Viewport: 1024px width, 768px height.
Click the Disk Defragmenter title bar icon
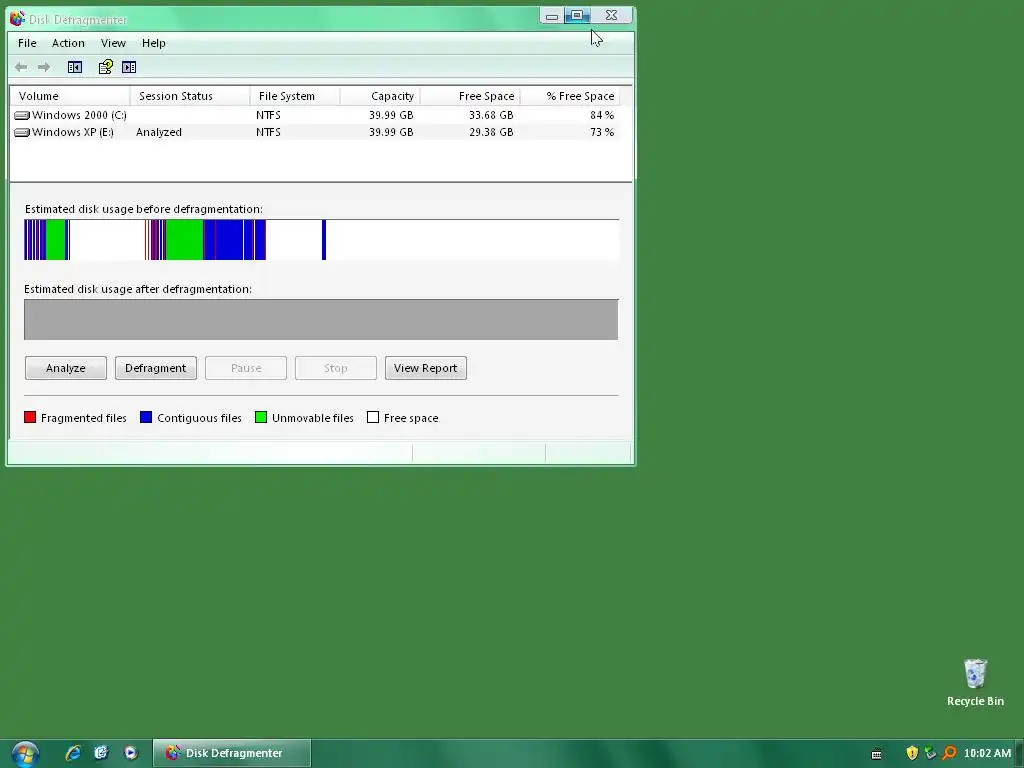coord(17,19)
